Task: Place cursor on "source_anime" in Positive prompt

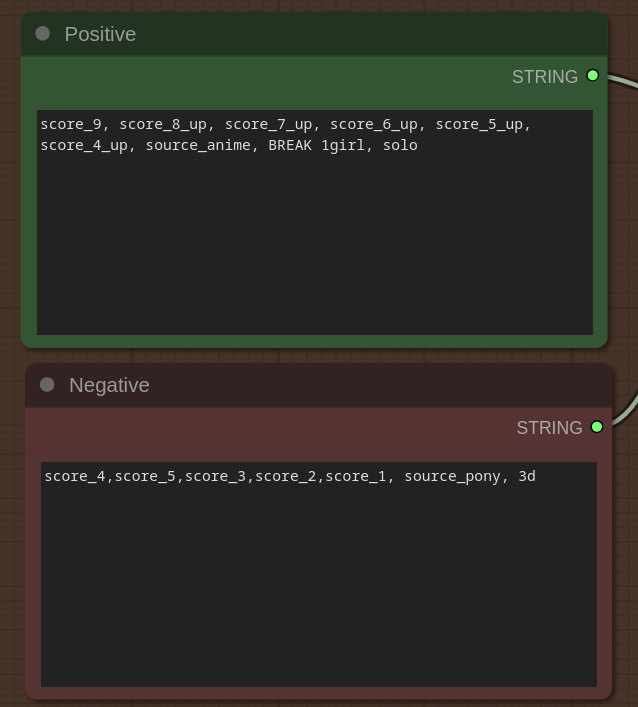Action: (x=198, y=146)
